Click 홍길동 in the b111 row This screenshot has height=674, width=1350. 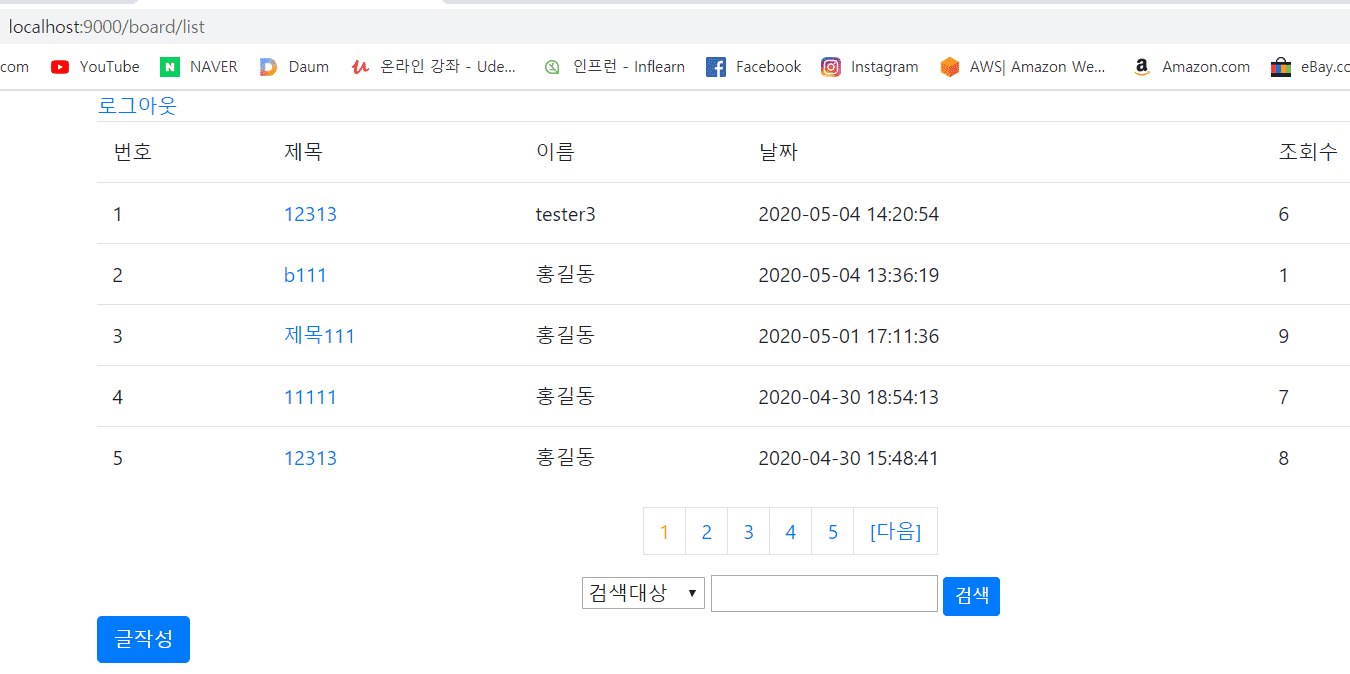pyautogui.click(x=565, y=275)
